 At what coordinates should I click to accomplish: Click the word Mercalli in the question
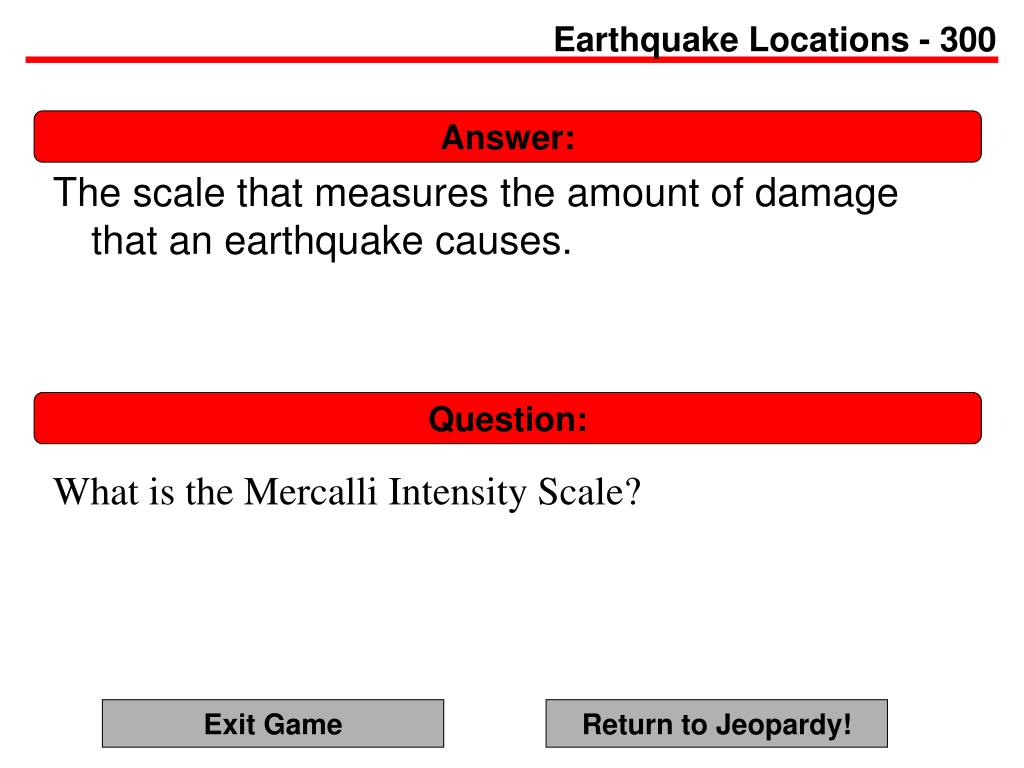(310, 491)
